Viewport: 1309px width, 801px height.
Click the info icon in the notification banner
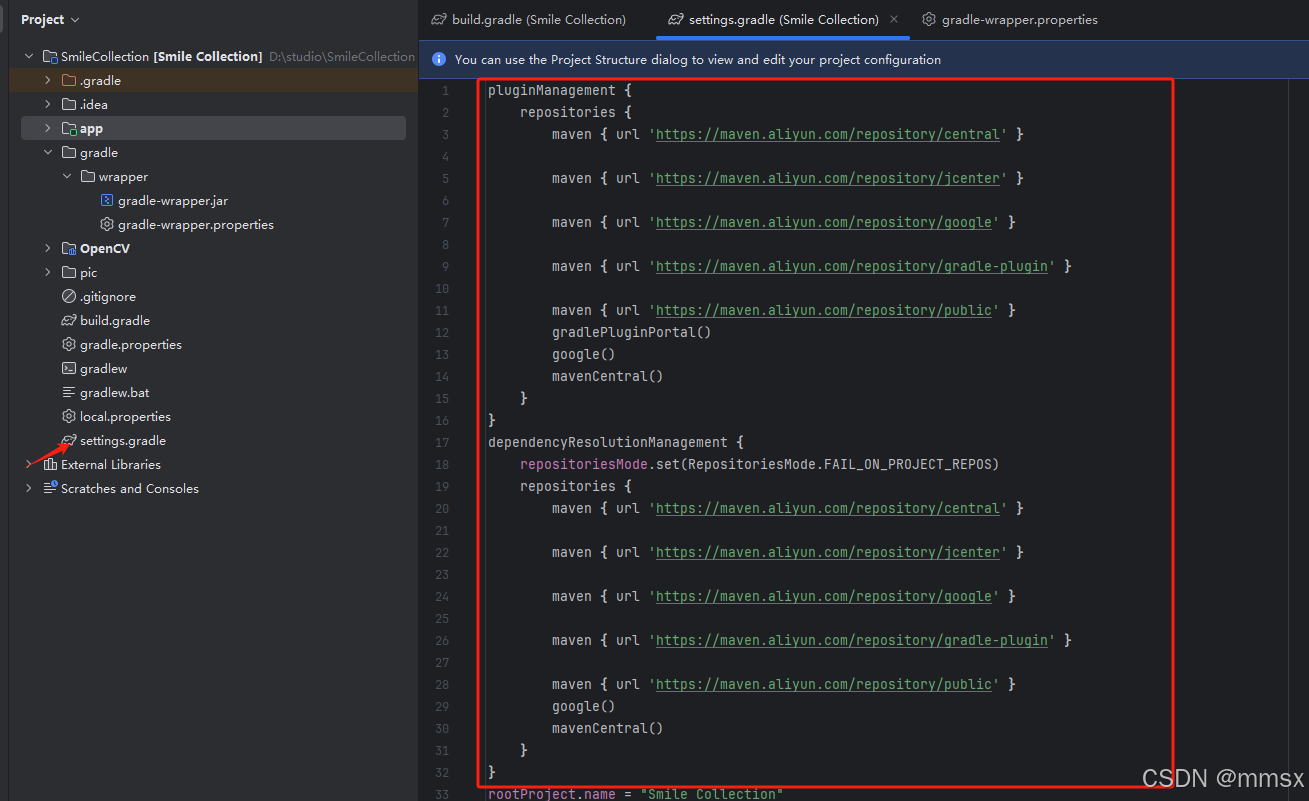(438, 59)
